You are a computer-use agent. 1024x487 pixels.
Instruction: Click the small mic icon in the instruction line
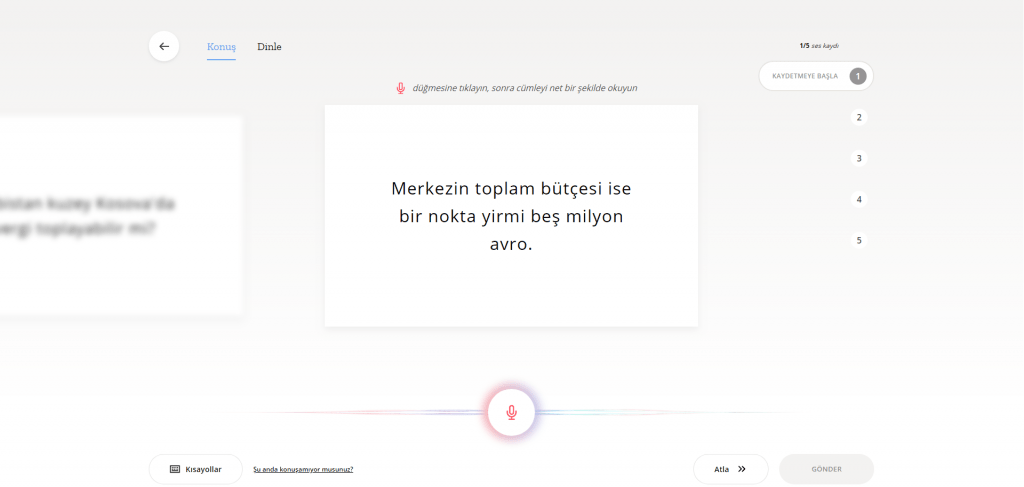tap(401, 88)
